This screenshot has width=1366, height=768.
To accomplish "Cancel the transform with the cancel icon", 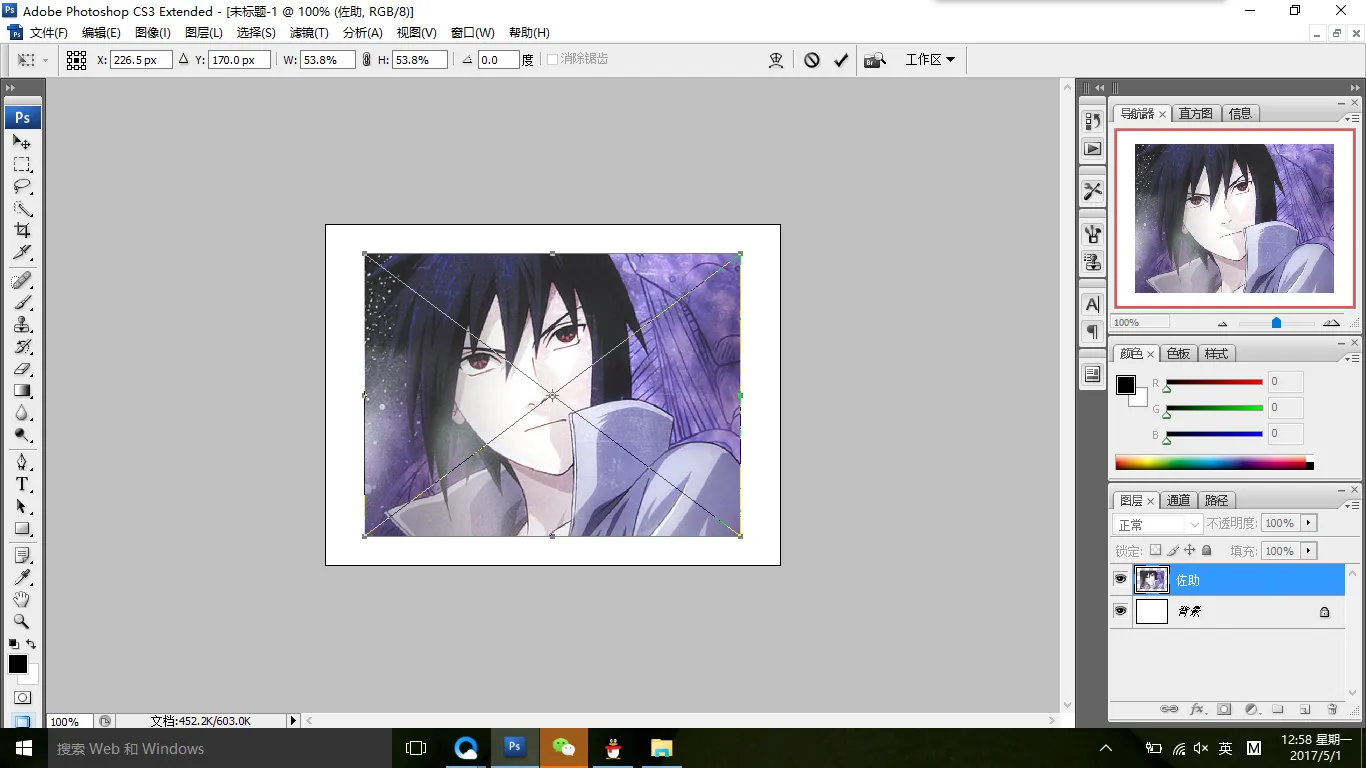I will pyautogui.click(x=812, y=60).
